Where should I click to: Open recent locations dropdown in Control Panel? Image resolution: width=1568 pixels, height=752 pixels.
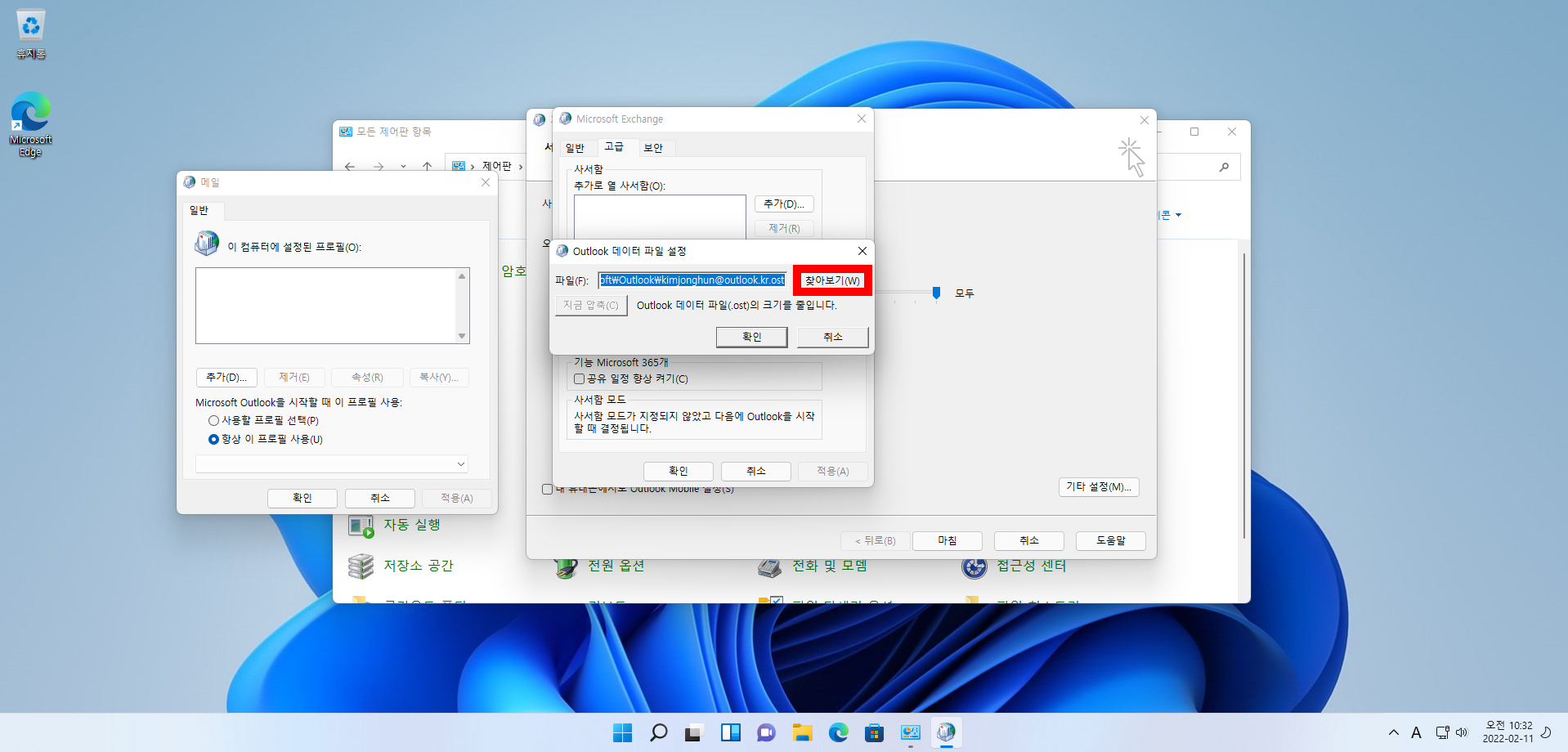pyautogui.click(x=403, y=166)
